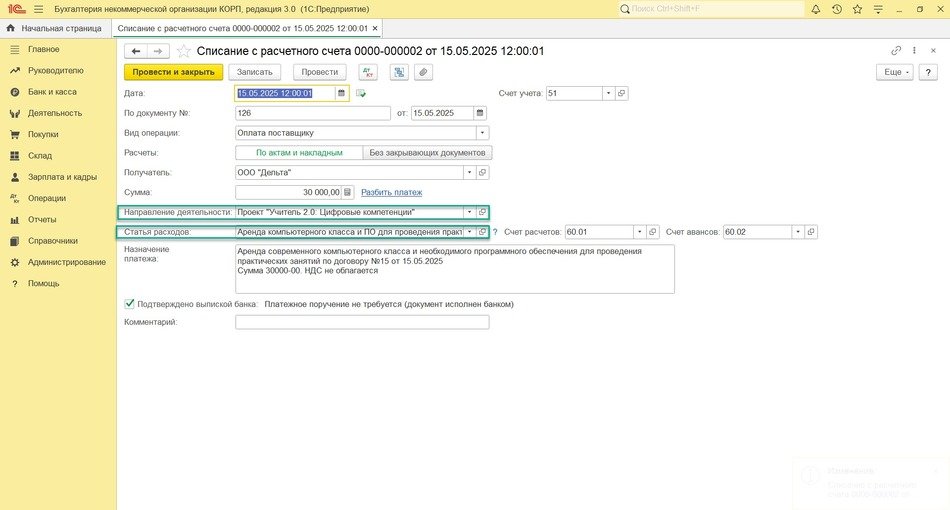Navigate back with the left arrow

tap(136, 51)
